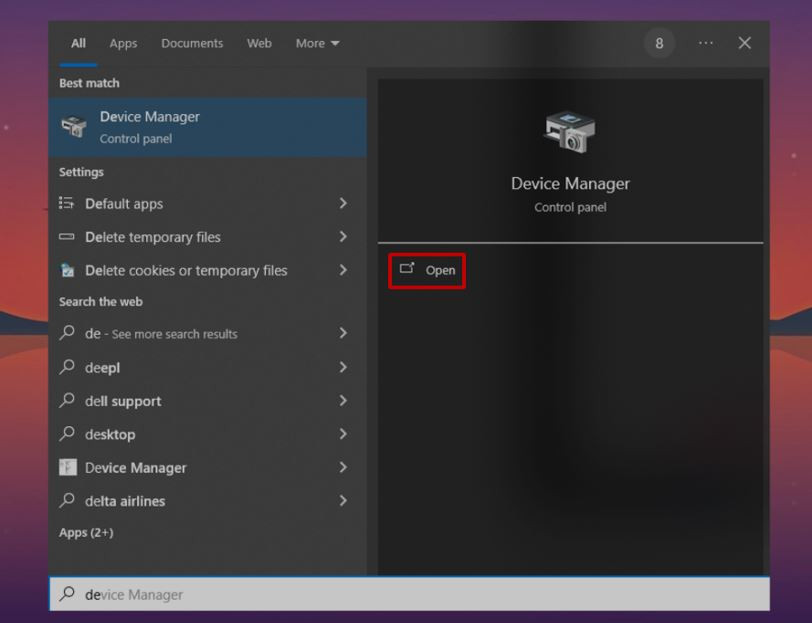The width and height of the screenshot is (812, 623).
Task: Open Delete temporary files setting
Action: (x=208, y=237)
